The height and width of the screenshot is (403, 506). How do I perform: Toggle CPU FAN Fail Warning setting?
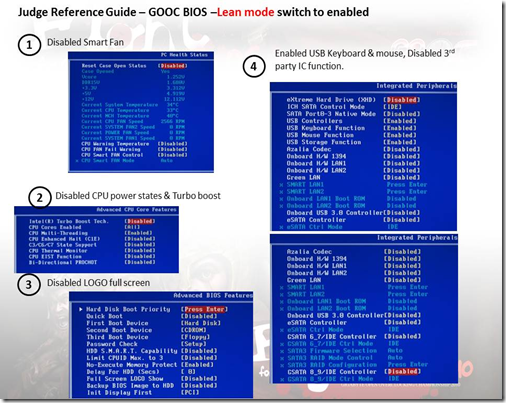(134, 149)
